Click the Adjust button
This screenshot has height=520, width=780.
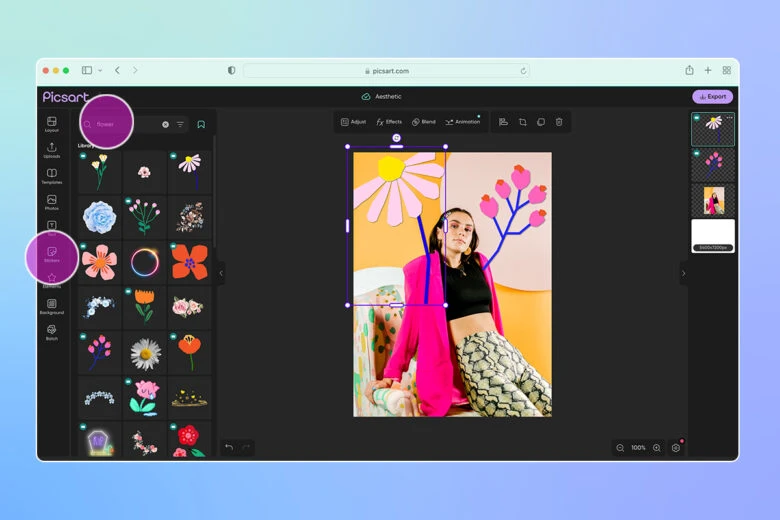(x=353, y=122)
